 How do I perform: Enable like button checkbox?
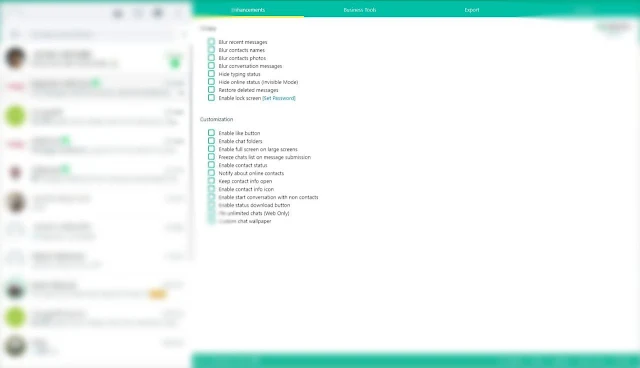pos(211,133)
